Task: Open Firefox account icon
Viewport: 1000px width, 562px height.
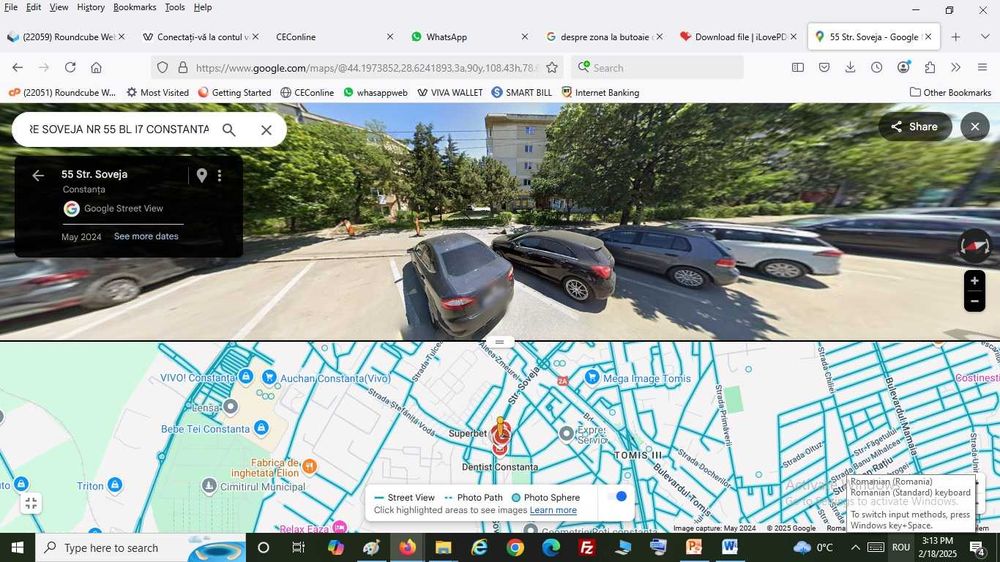Action: coord(904,68)
